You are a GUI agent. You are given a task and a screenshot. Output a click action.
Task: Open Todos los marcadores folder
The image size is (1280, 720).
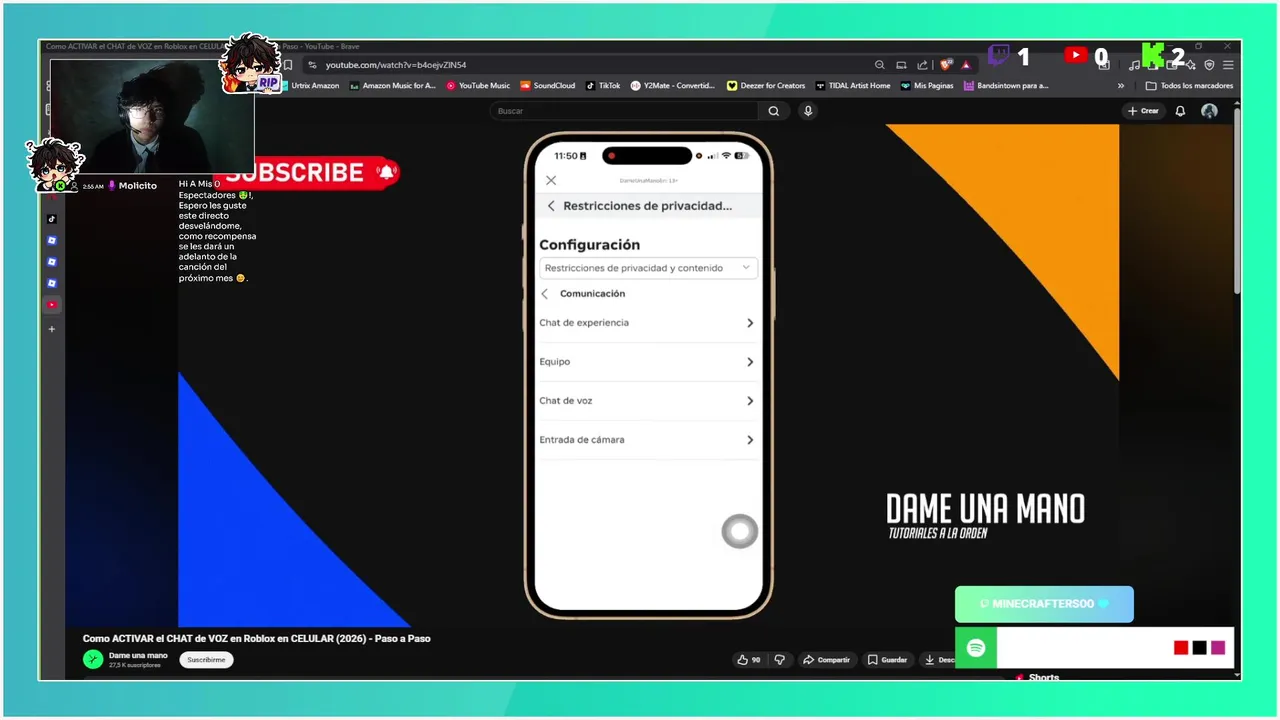[1189, 86]
